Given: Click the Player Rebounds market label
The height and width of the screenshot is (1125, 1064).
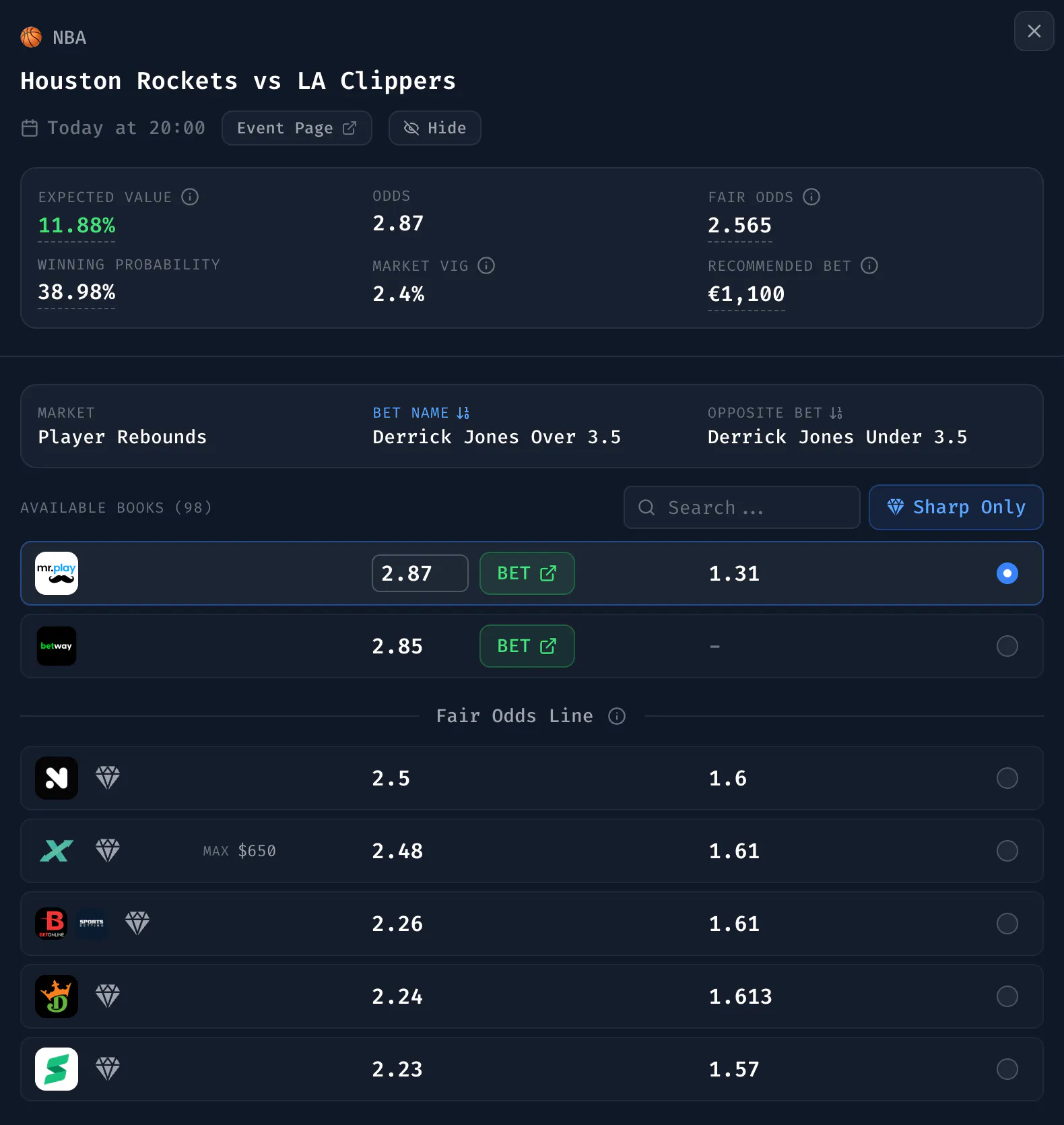Looking at the screenshot, I should (x=123, y=437).
